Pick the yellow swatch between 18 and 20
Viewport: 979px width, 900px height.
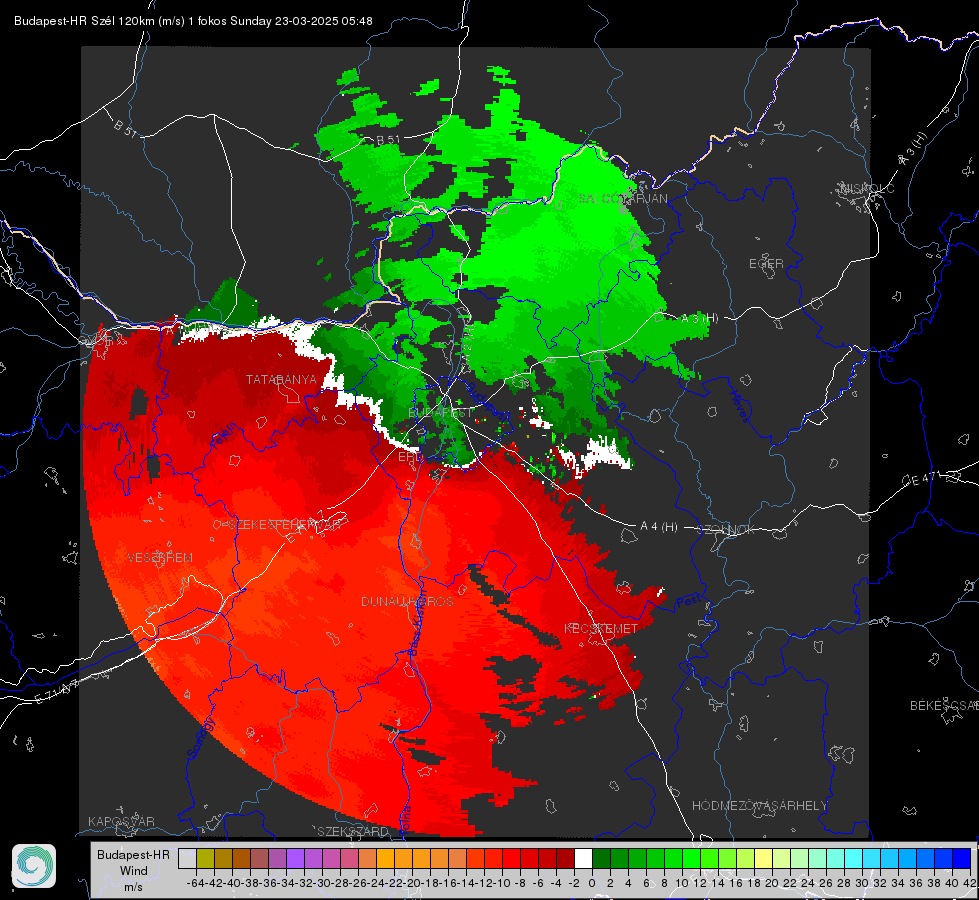[x=763, y=858]
